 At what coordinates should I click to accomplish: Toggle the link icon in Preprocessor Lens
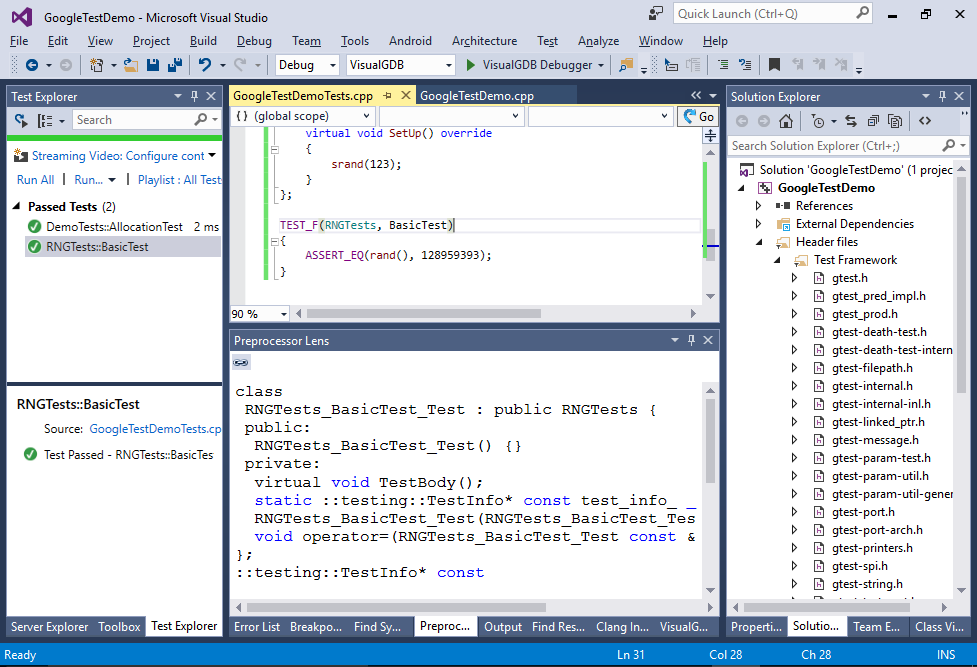tap(241, 362)
